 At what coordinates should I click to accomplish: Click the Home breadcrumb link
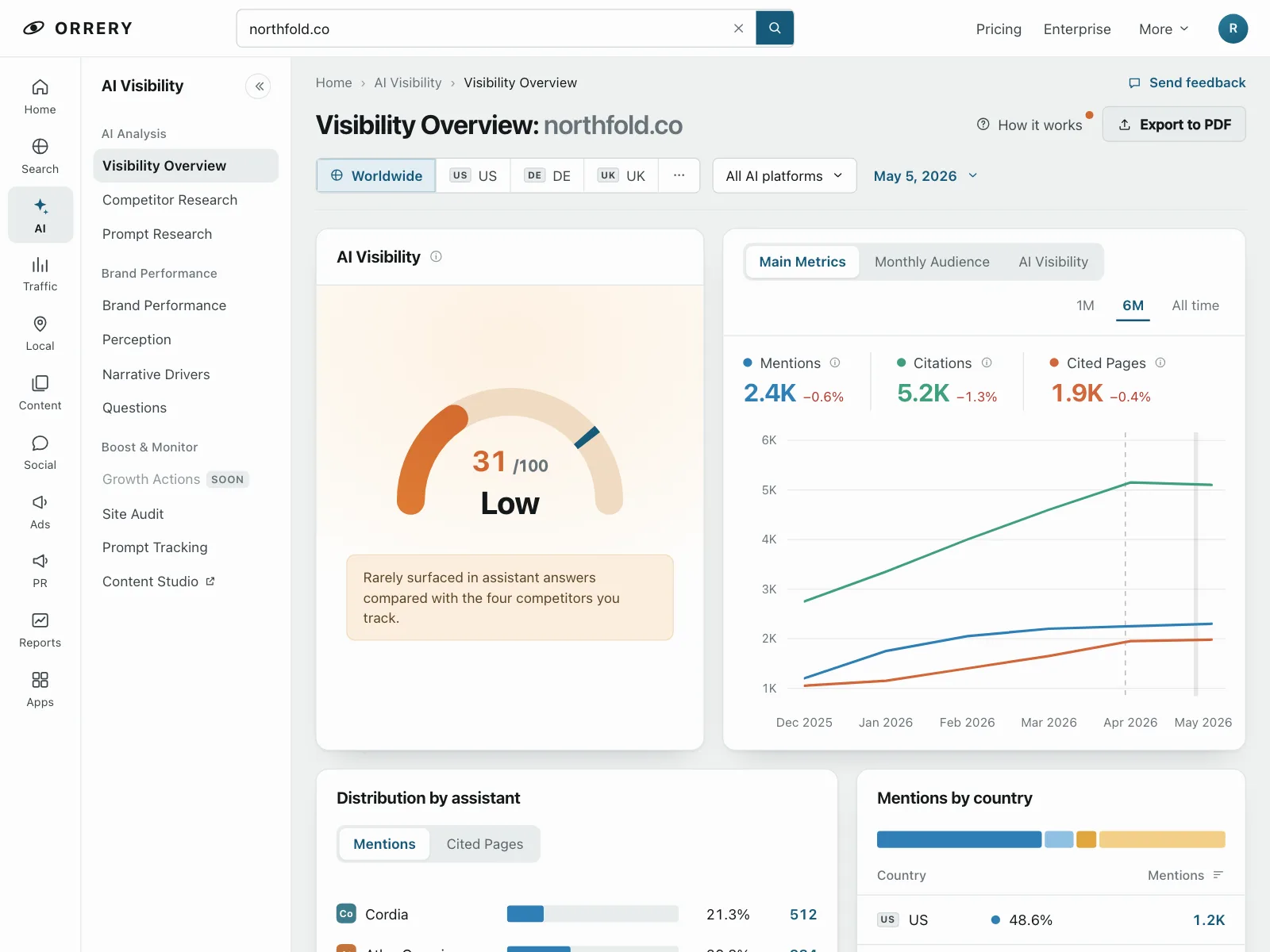(333, 83)
